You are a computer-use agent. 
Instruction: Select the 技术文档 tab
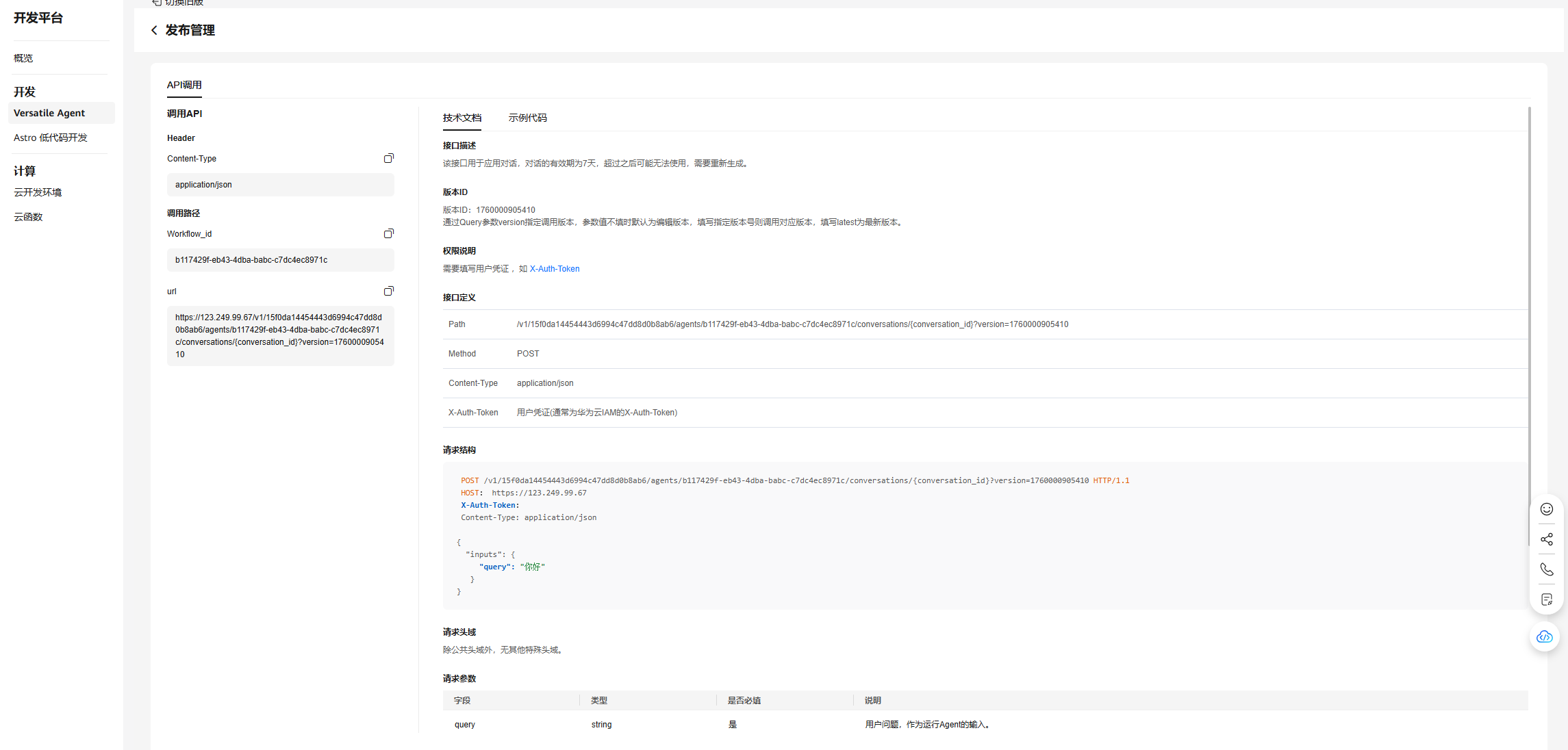click(x=462, y=118)
